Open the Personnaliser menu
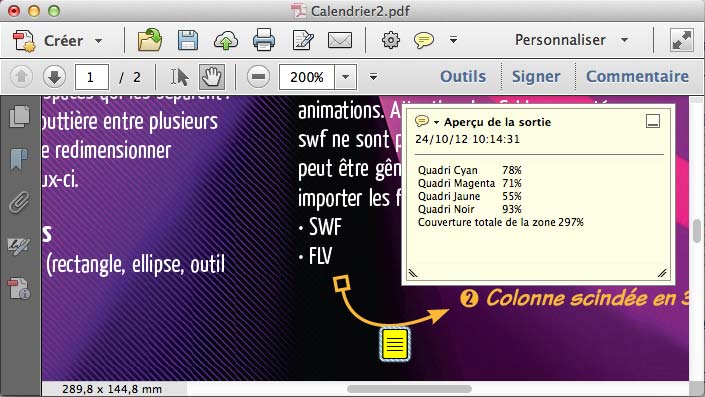705x397 pixels. click(572, 40)
